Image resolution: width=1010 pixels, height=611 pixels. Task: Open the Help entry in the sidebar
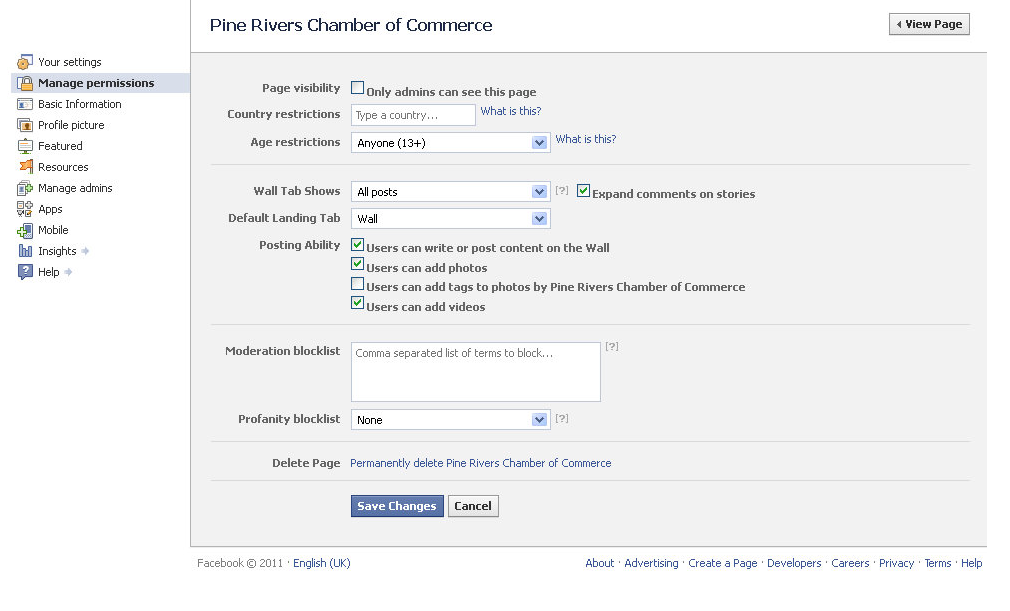(25, 272)
